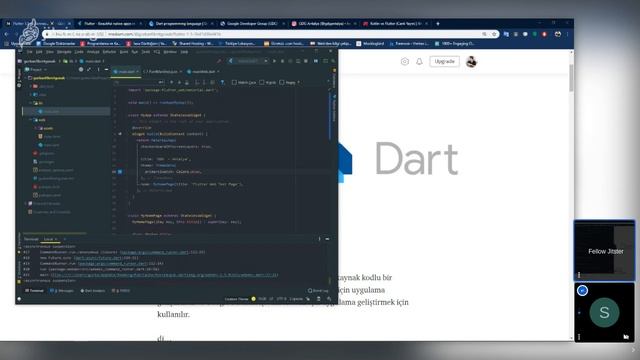Click the Build hammer icon in the IDE toolbar
Screen dimensions: 640x360
tap(219, 61)
